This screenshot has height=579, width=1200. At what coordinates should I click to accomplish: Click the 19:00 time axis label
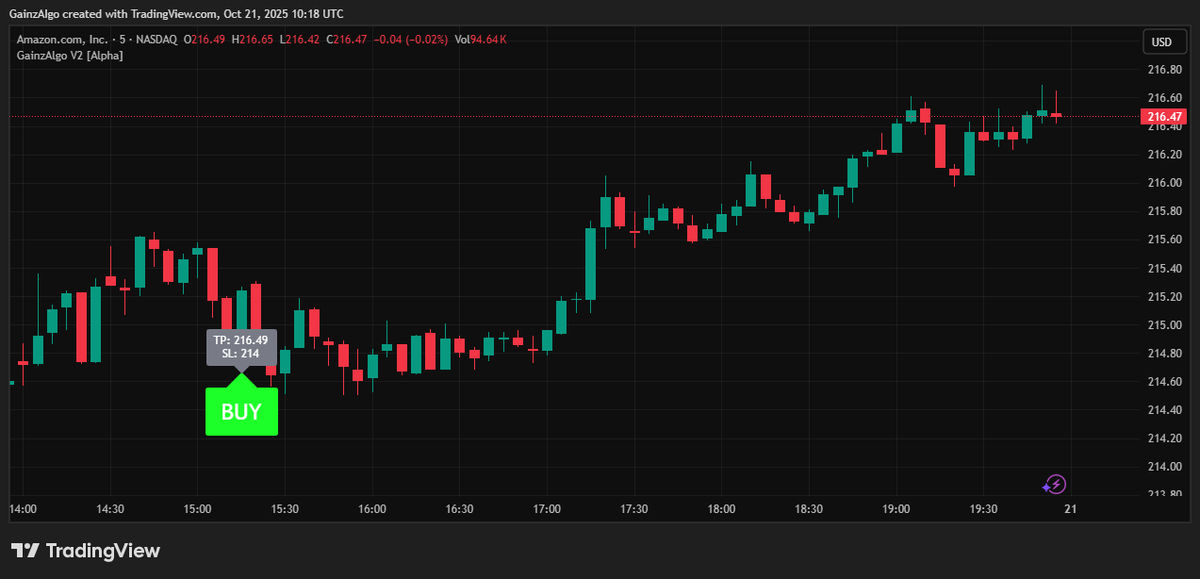896,509
